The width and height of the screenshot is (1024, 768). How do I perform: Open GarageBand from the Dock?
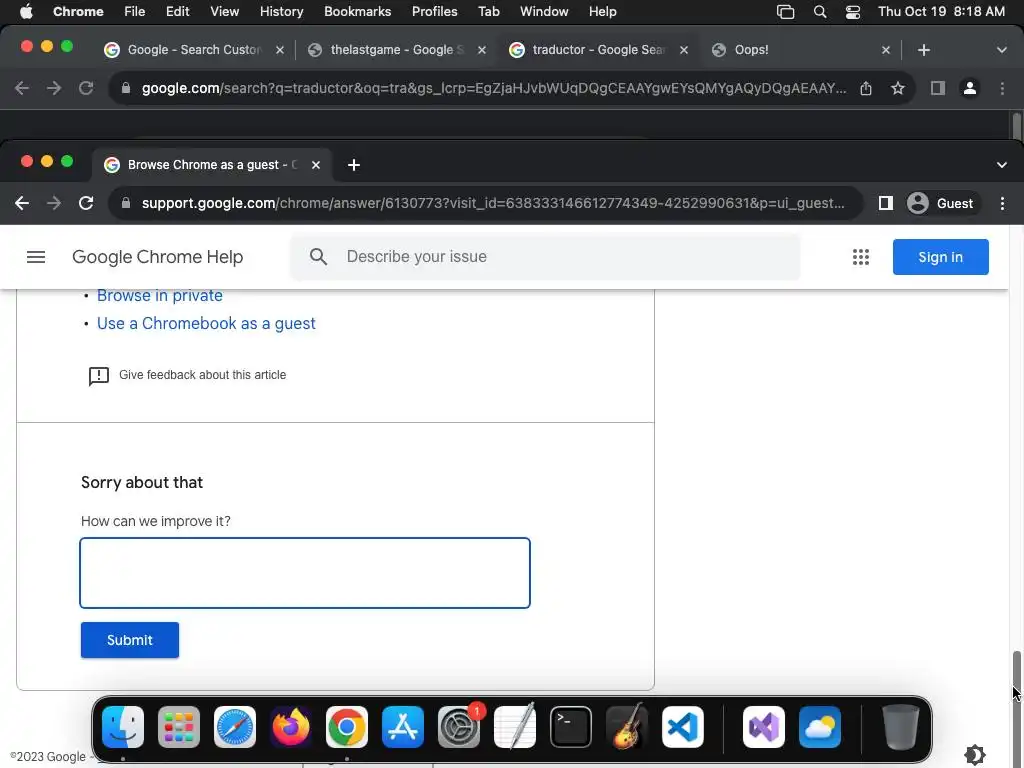[x=627, y=726]
